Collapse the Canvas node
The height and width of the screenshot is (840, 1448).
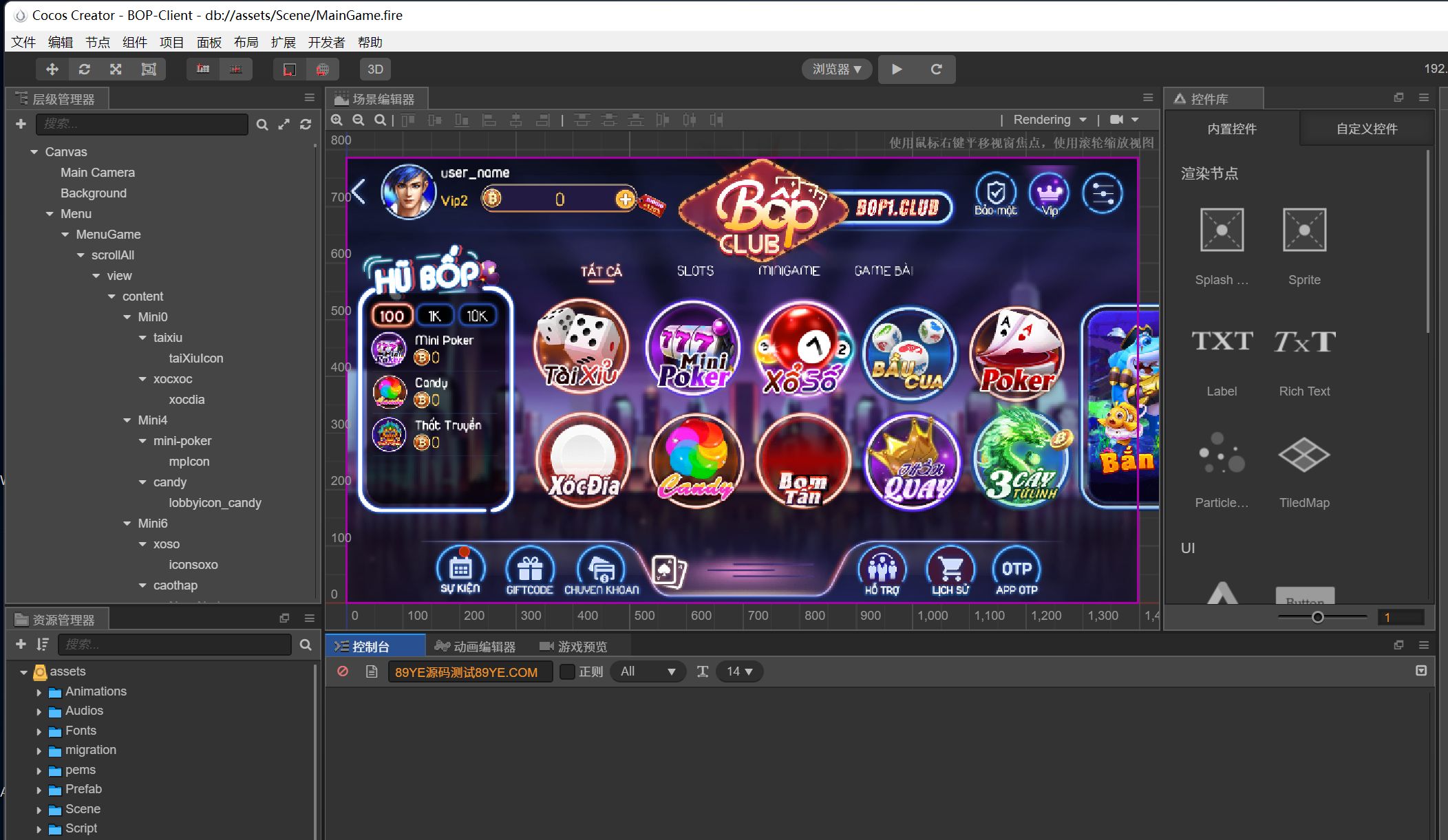coord(34,152)
